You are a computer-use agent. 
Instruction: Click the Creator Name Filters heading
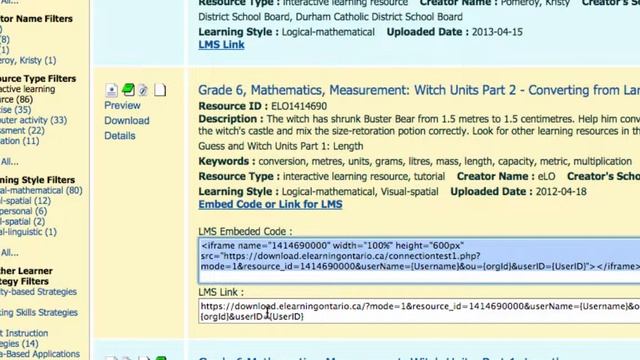click(x=36, y=19)
